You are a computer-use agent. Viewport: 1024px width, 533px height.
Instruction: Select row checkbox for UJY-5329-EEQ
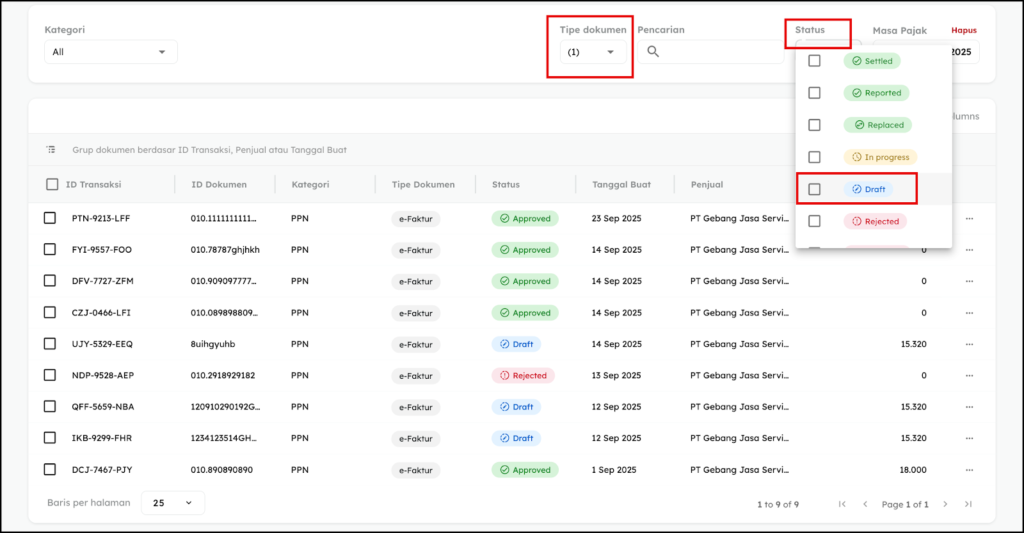[x=50, y=344]
